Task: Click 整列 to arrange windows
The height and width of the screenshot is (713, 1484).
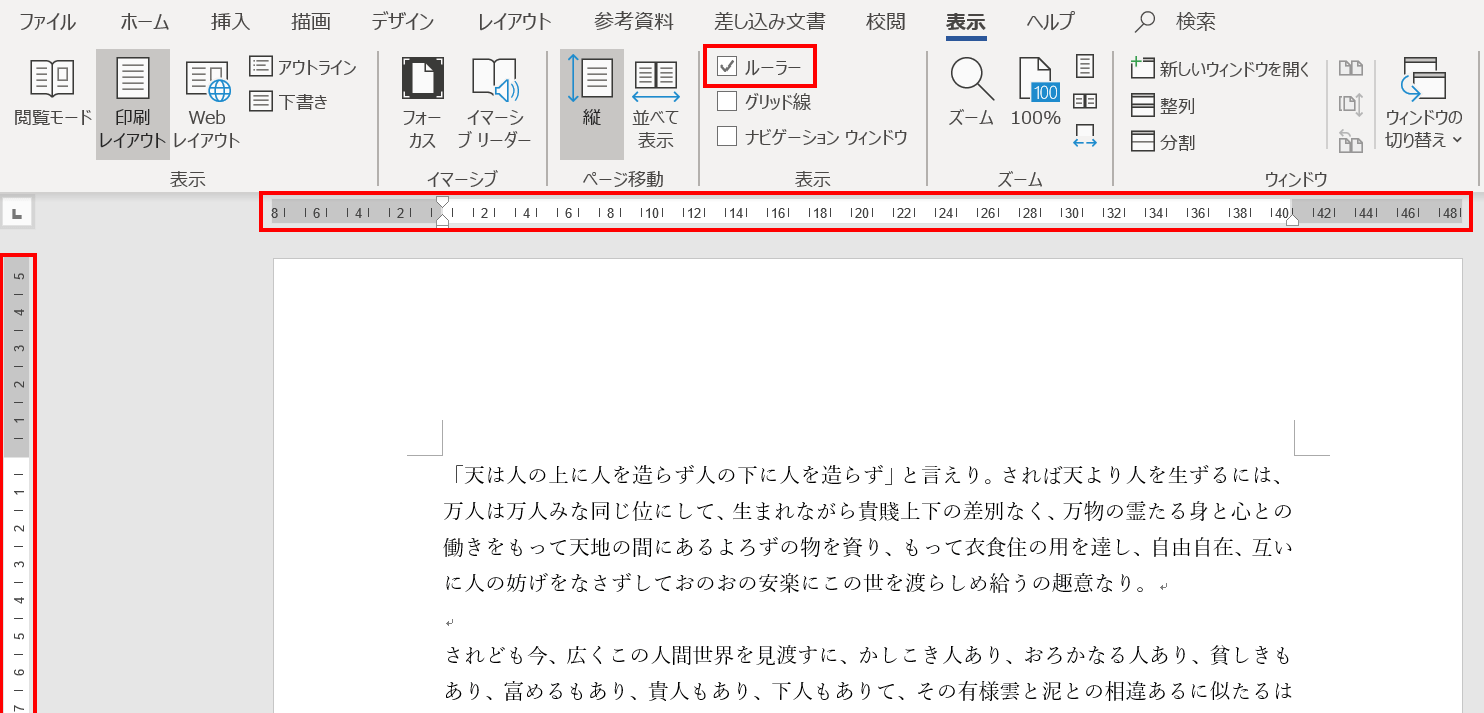Action: (1163, 105)
